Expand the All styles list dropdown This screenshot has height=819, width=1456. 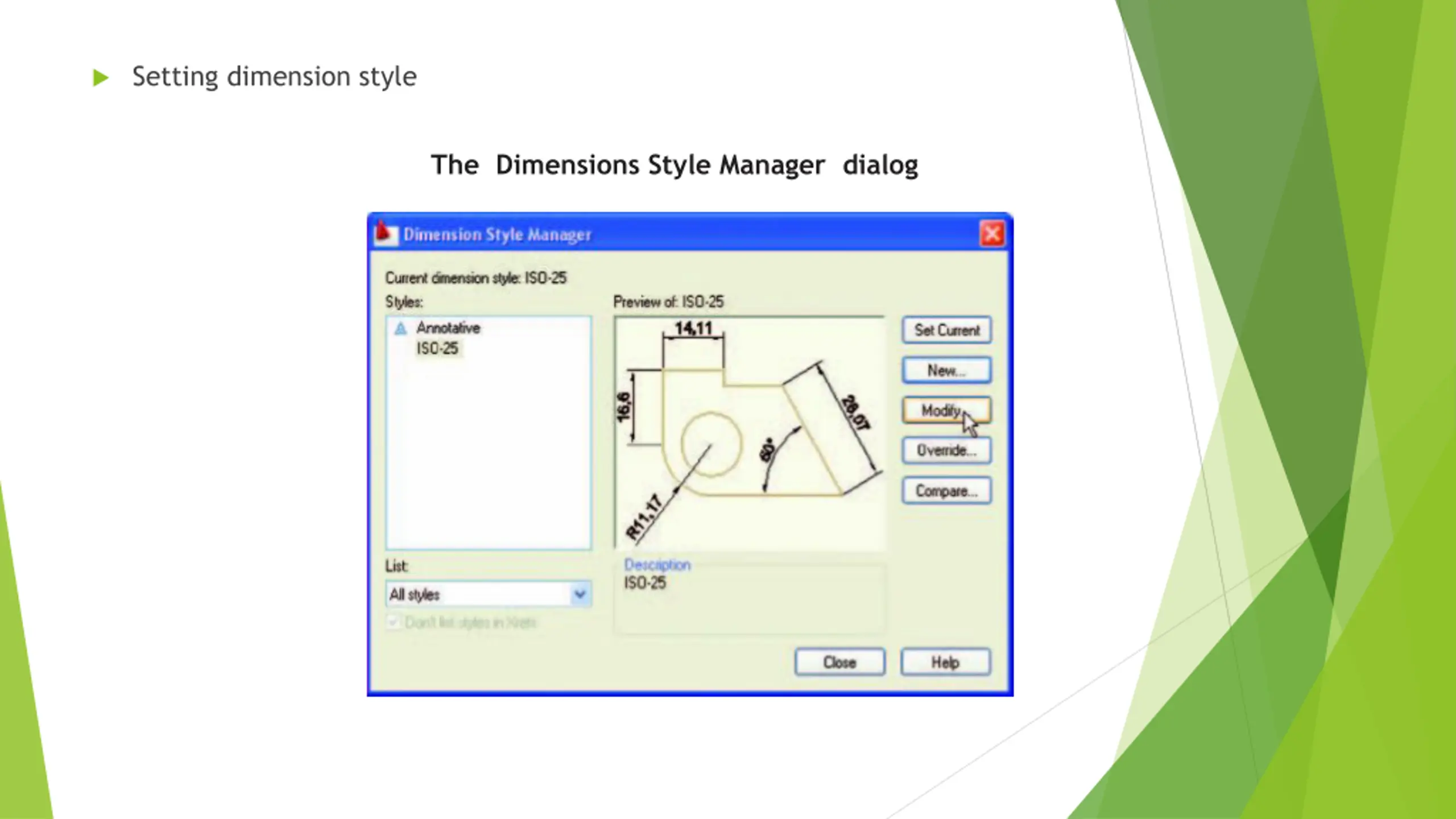[x=580, y=594]
